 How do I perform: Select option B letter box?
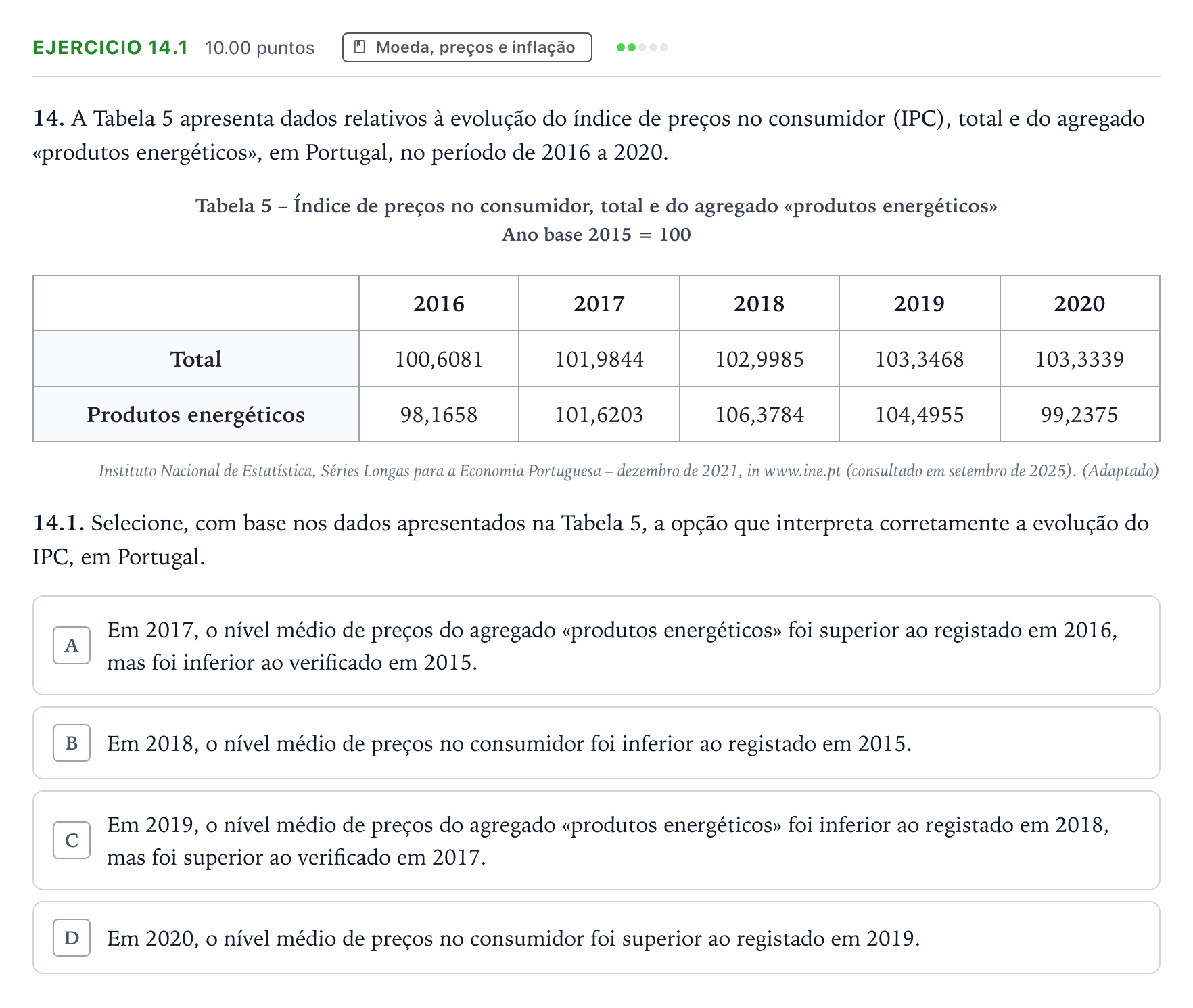pyautogui.click(x=72, y=743)
